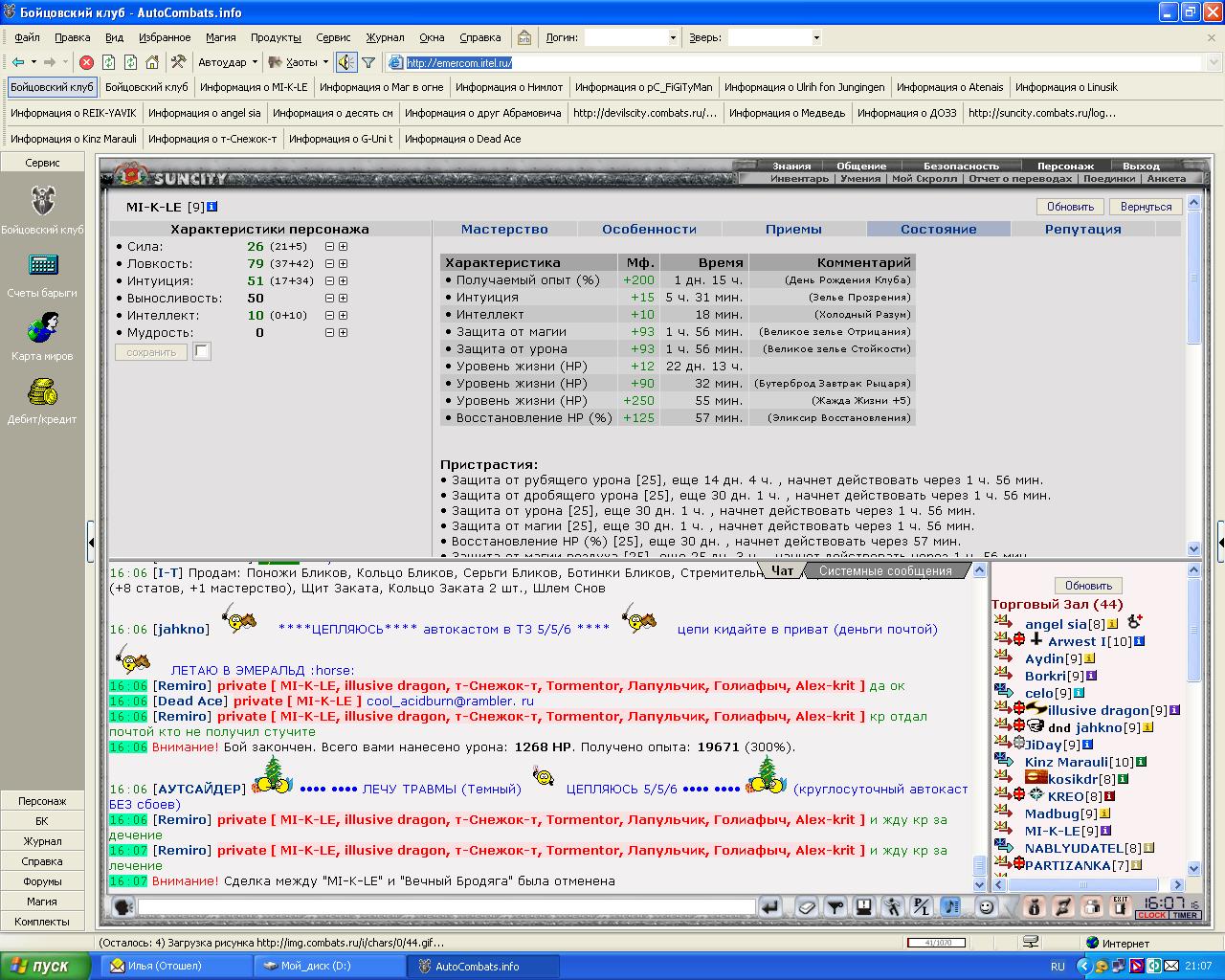Open Инвентарь link in top navigation

(799, 178)
